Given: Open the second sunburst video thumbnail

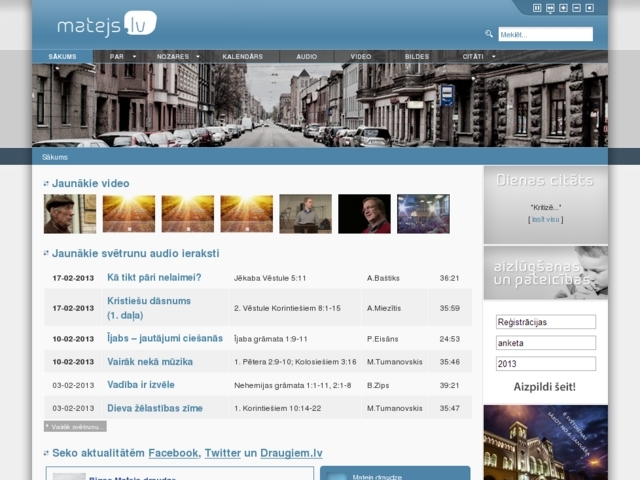Looking at the screenshot, I should click(188, 214).
